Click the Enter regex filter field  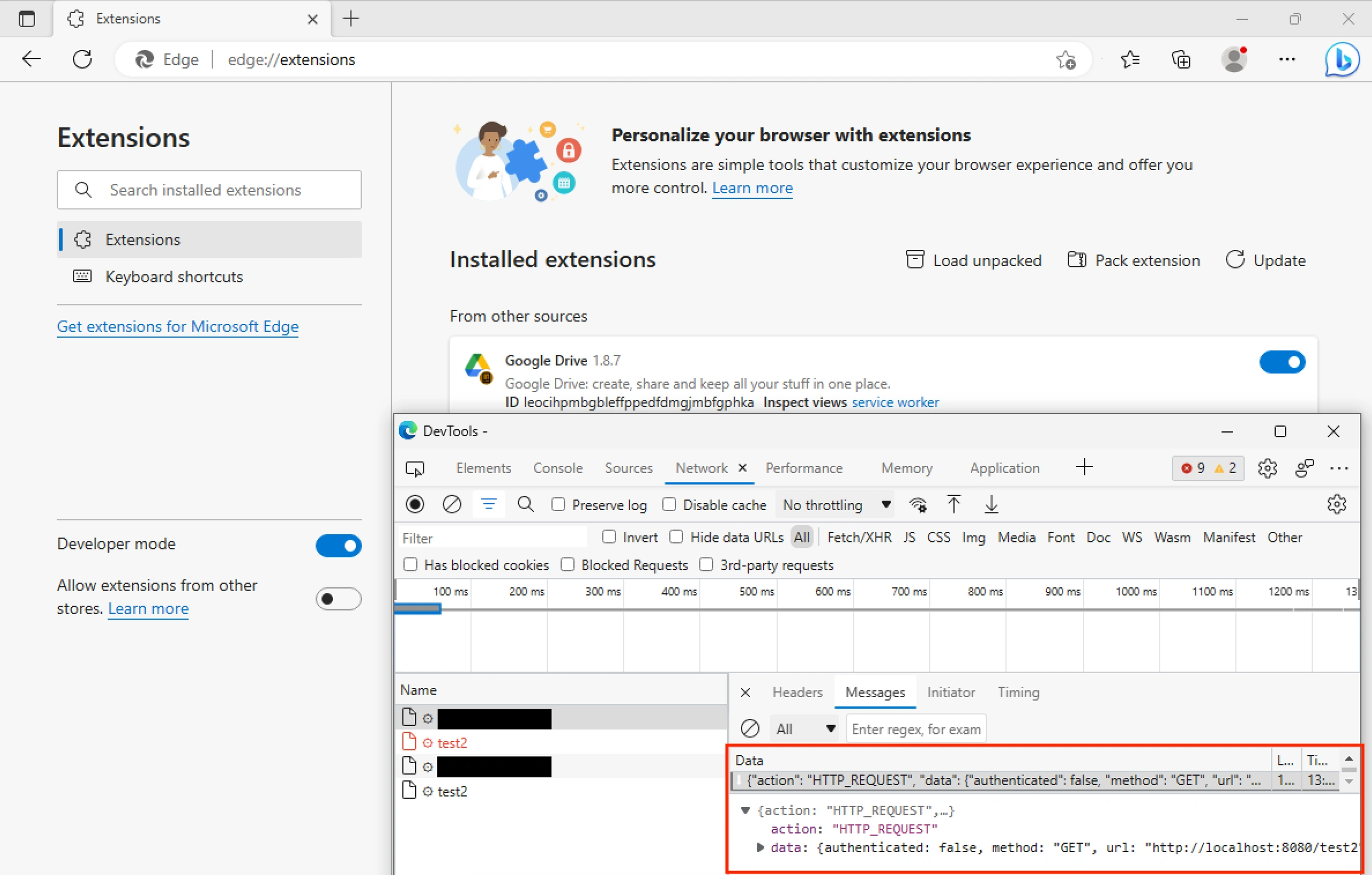915,728
